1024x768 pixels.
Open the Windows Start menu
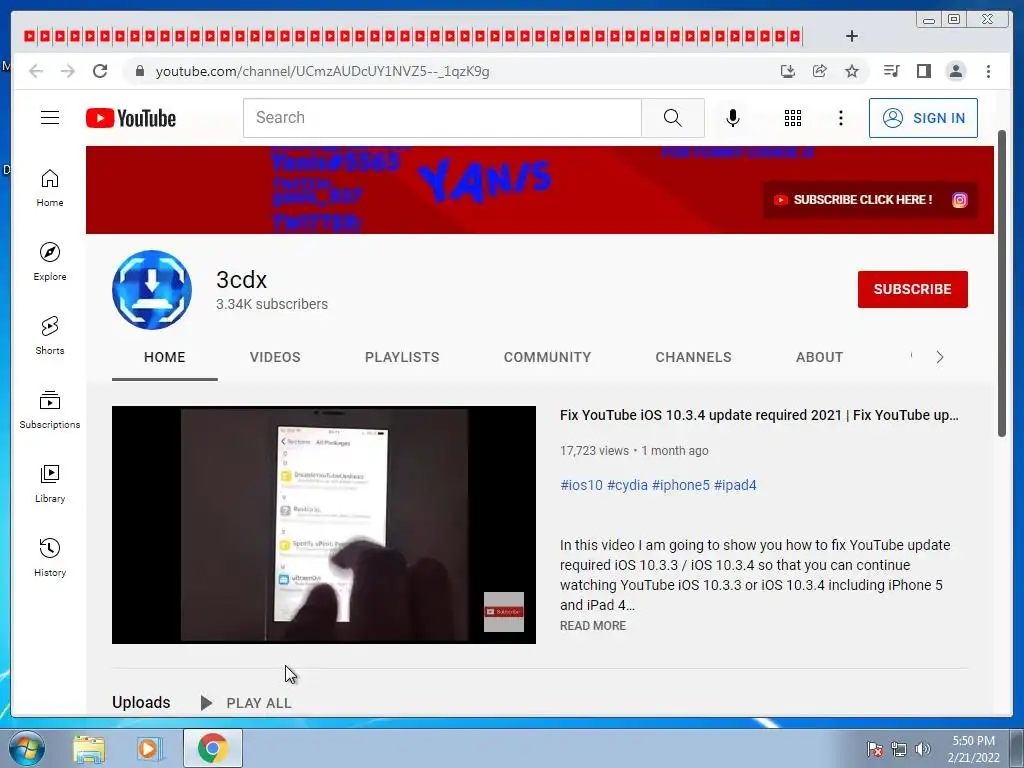pos(27,748)
